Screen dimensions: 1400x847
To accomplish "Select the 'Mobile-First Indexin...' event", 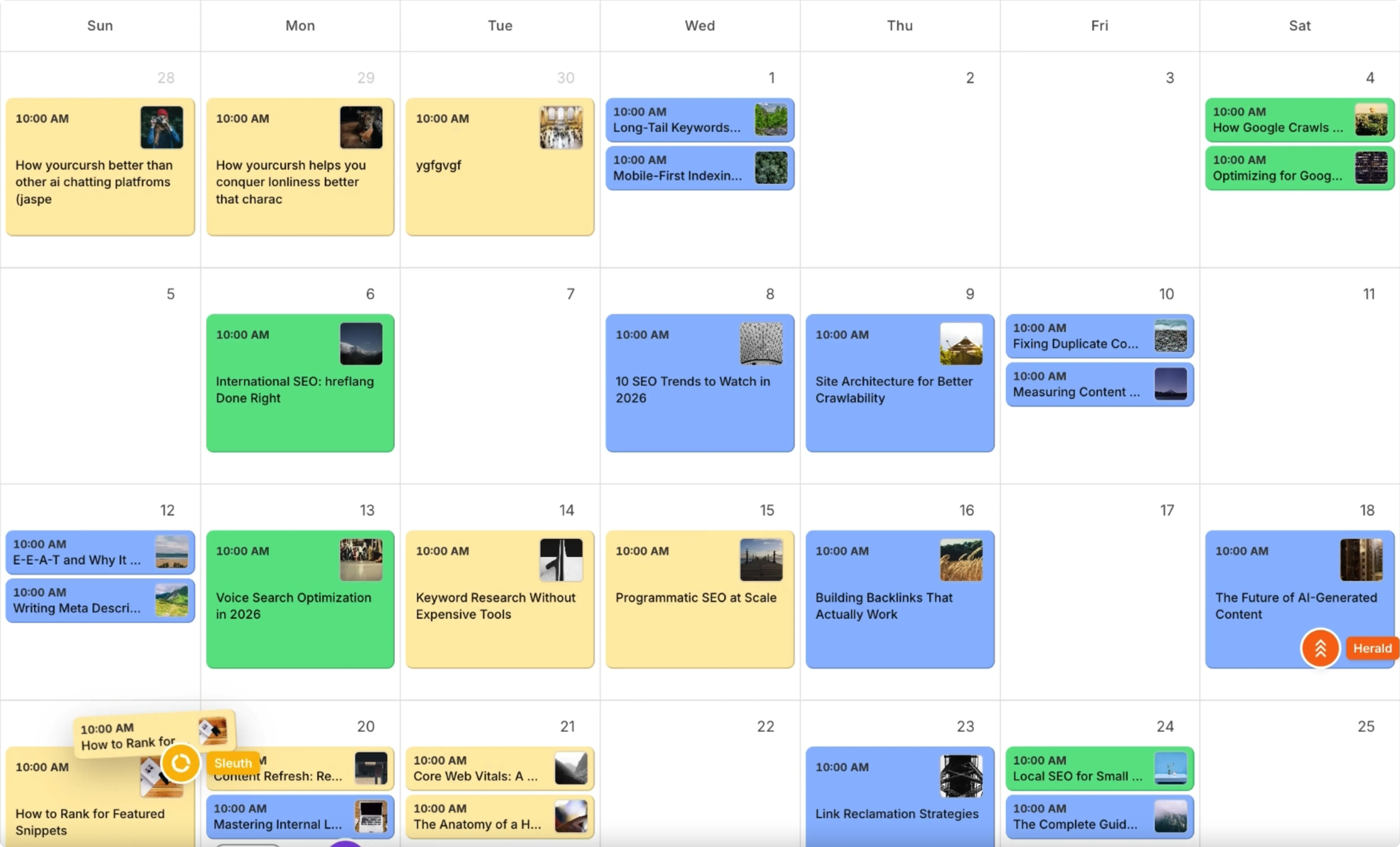I will pos(700,168).
